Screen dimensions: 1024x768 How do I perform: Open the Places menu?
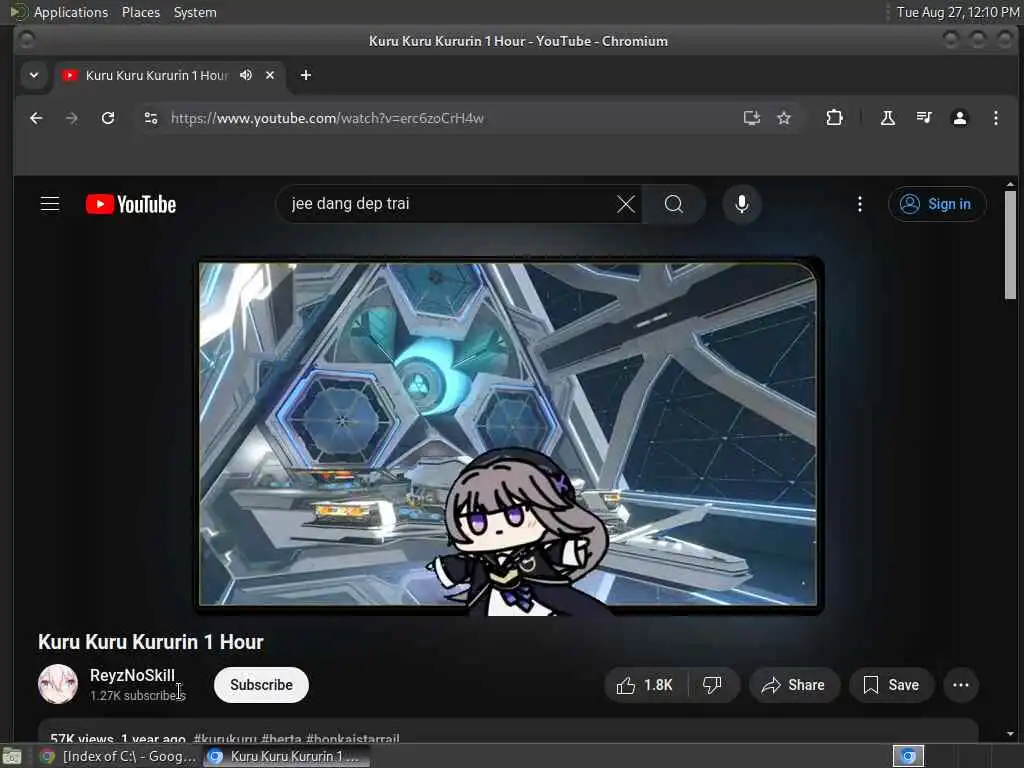[141, 12]
